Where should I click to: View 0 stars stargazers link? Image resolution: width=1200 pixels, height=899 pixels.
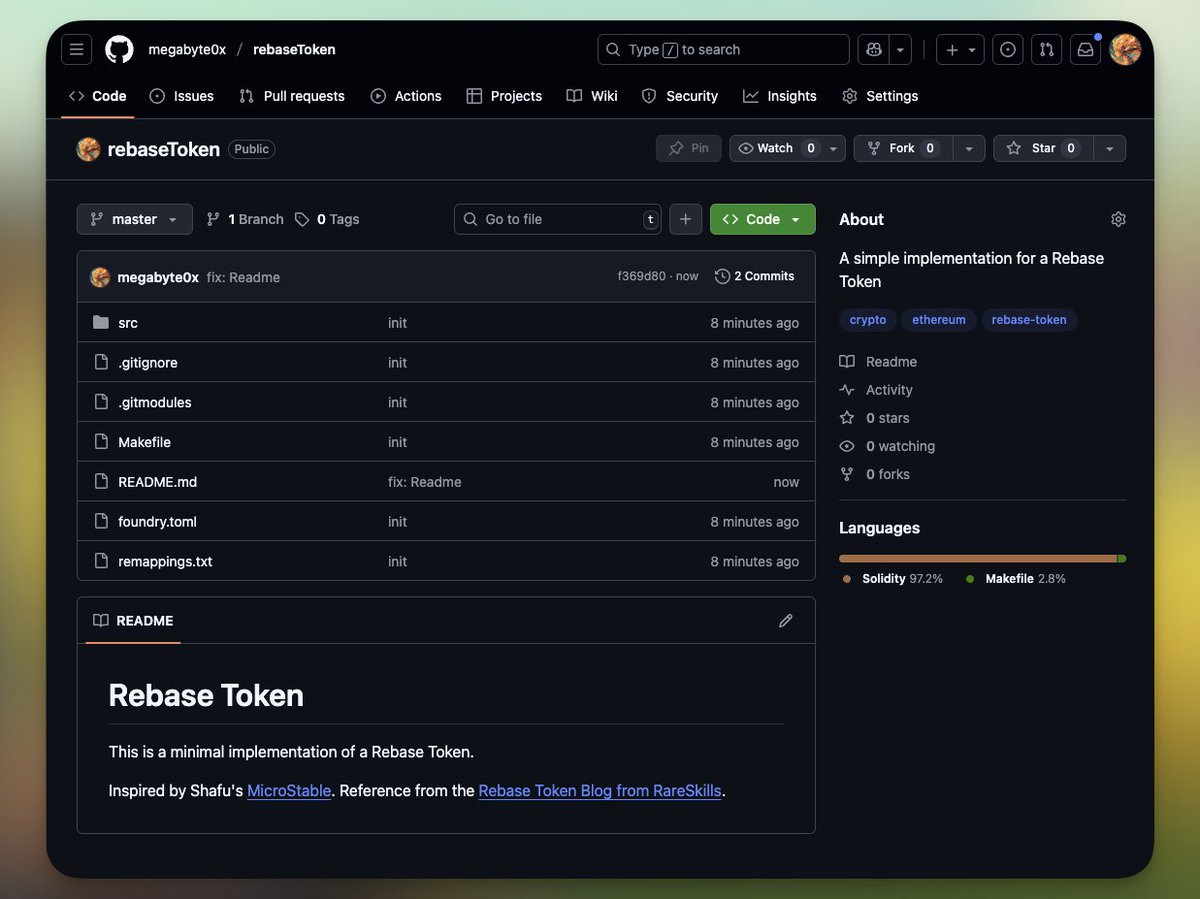[876, 418]
